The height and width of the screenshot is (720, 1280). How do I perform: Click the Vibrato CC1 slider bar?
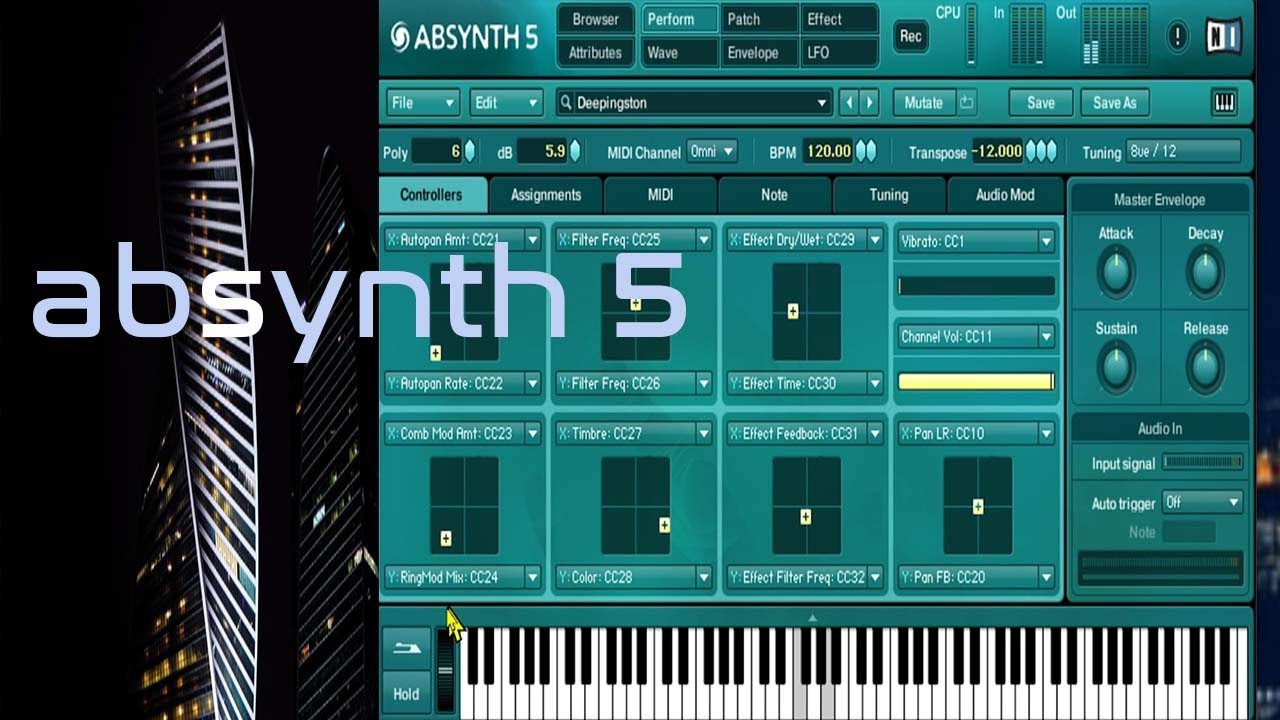point(976,286)
